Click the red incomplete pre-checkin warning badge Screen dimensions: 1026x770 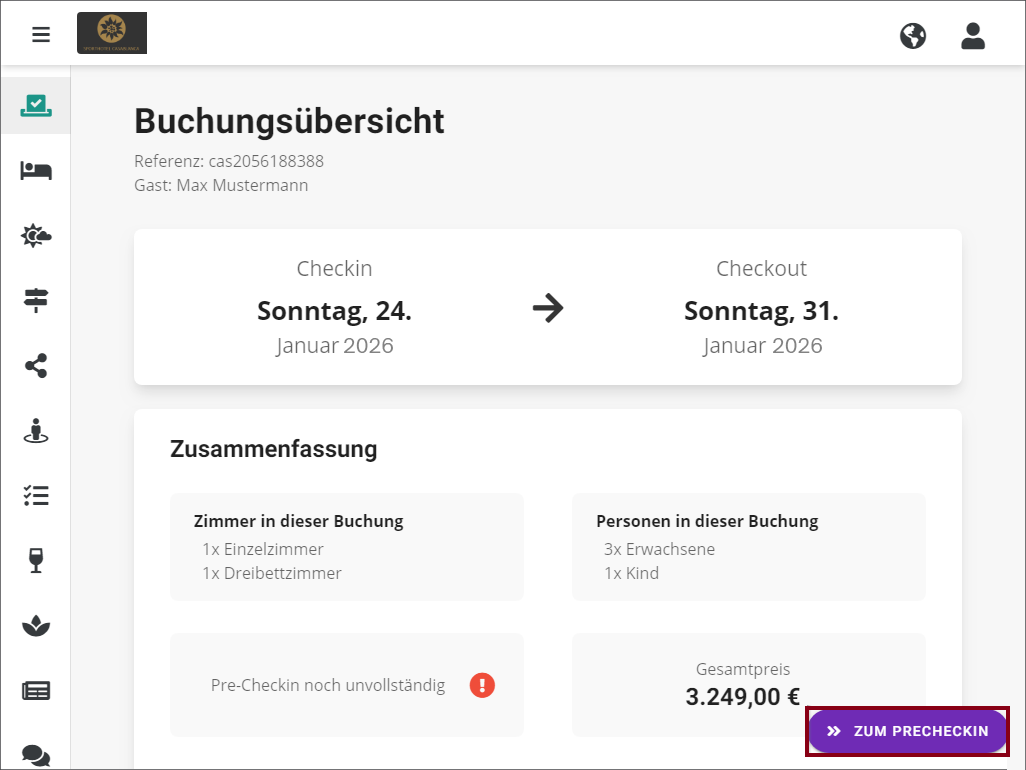pyautogui.click(x=482, y=685)
